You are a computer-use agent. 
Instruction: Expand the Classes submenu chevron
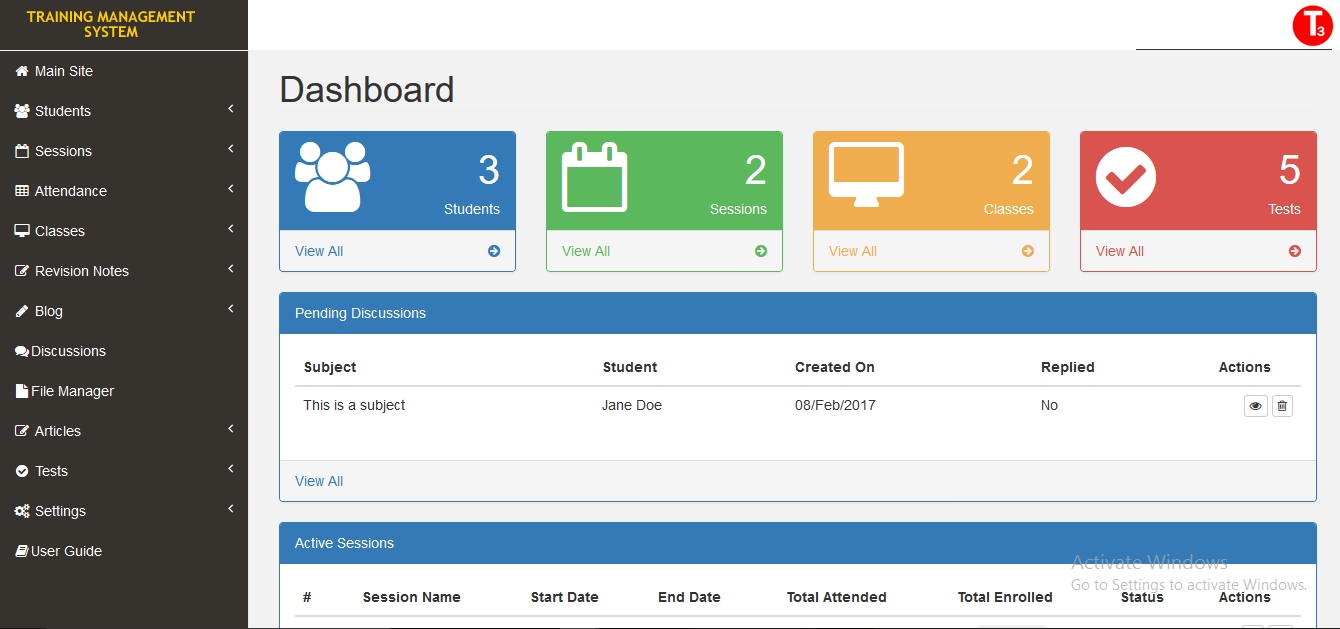coord(231,229)
